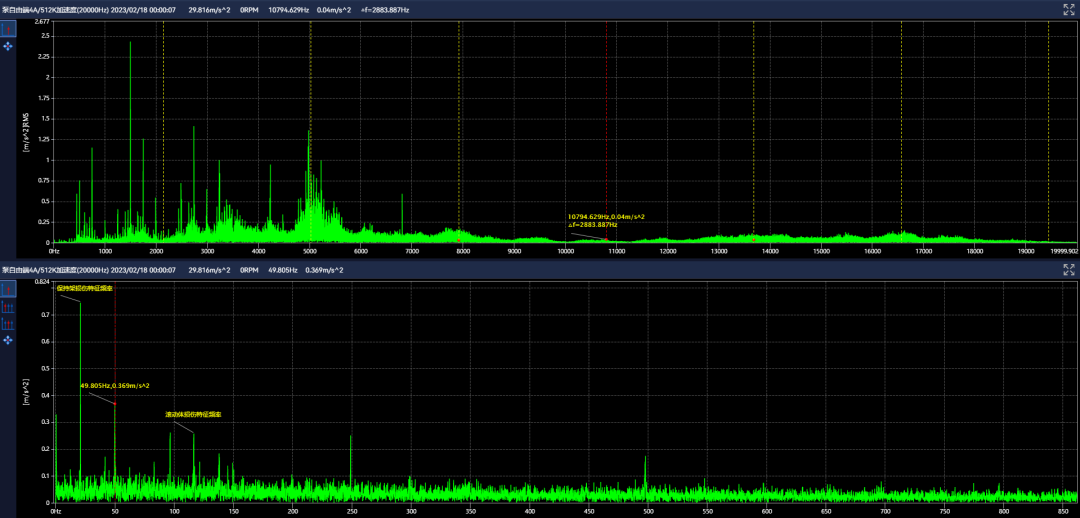Activate the pan/move tool in bottom chart
1080x518 pixels.
click(8, 341)
